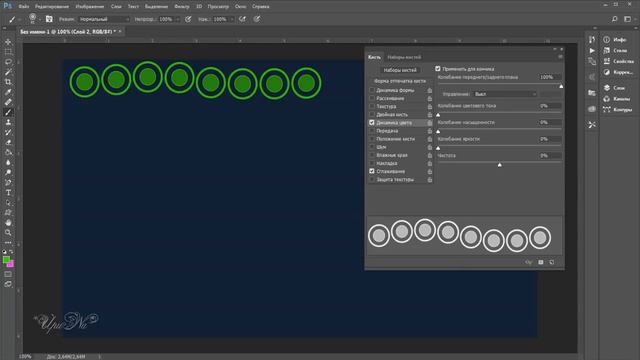Click the pink background color swatch
The image size is (640, 360).
coord(11,264)
